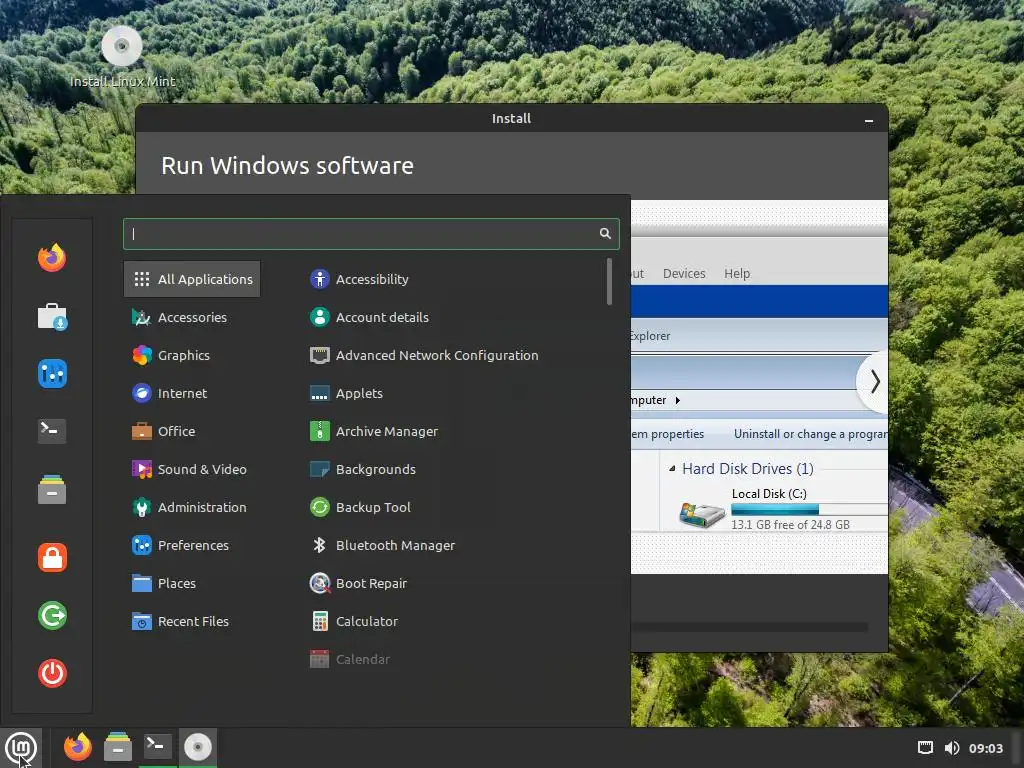
Task: Open Archive Manager
Action: (374, 431)
